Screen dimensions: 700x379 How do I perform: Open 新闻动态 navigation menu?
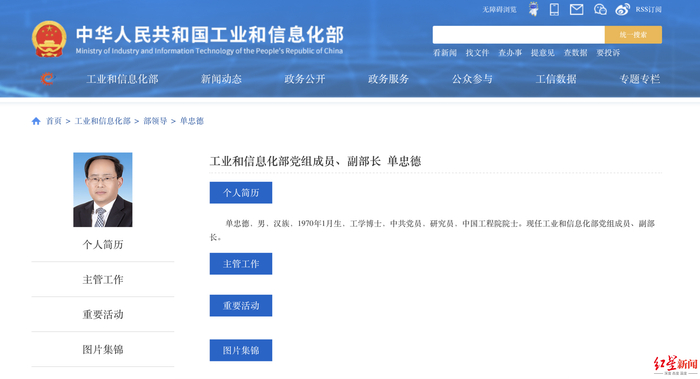pos(221,79)
